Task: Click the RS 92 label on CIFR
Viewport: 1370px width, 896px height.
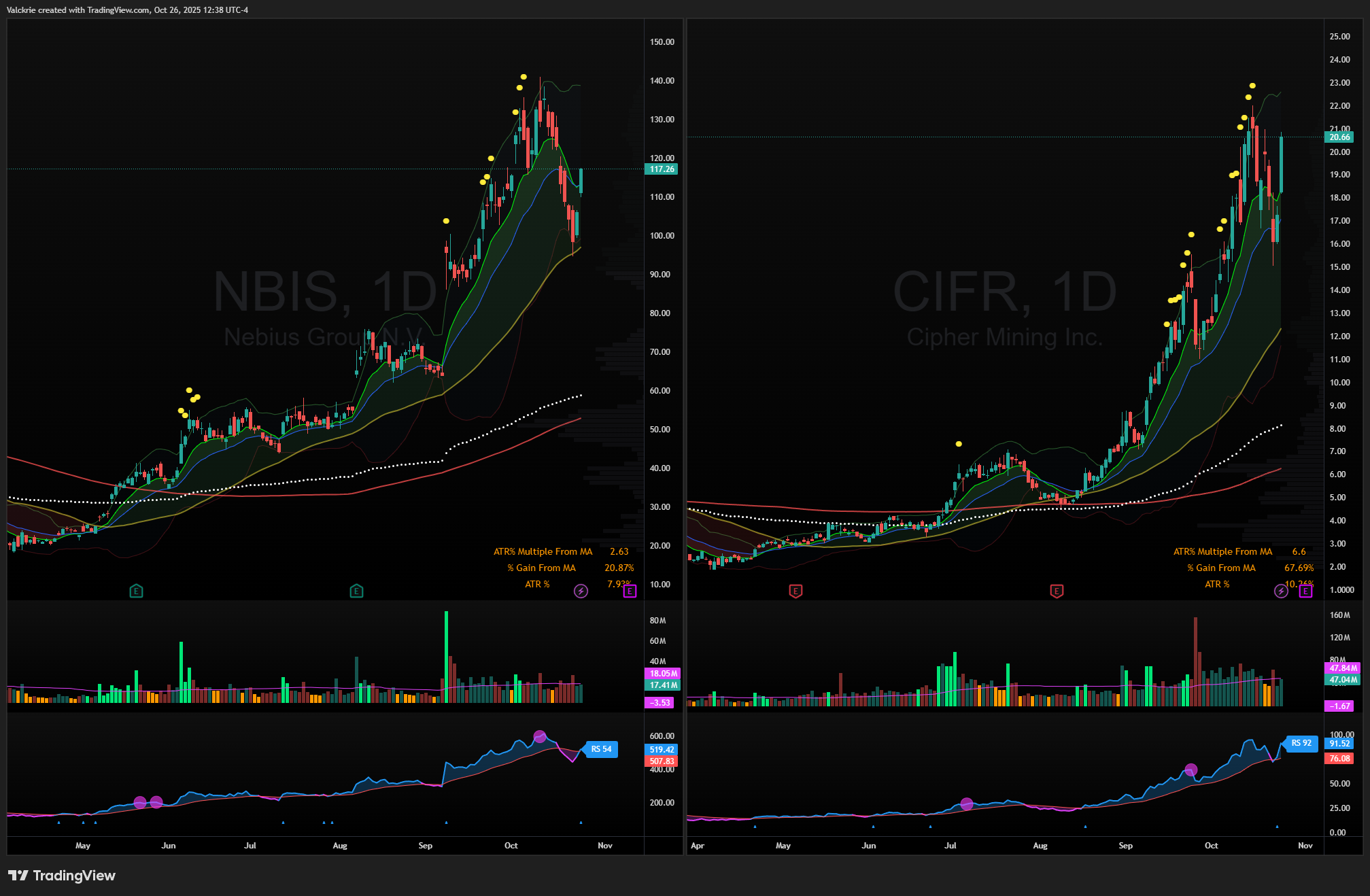Action: click(1301, 743)
